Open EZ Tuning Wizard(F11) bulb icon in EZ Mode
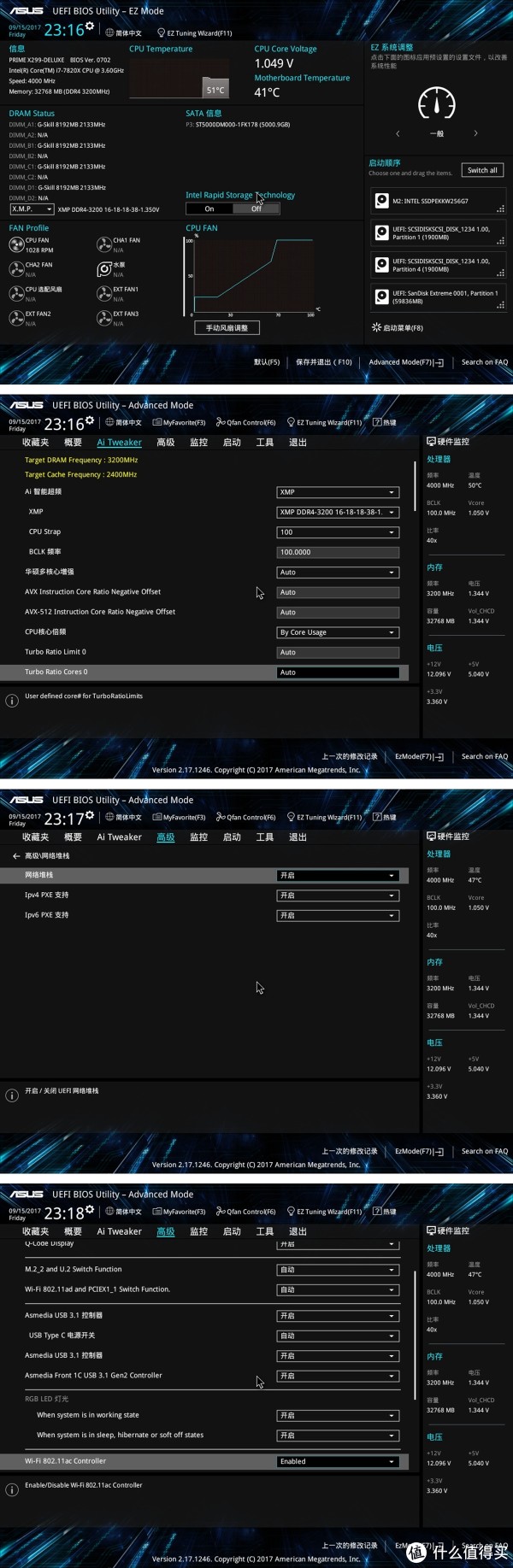Image resolution: width=513 pixels, height=1568 pixels. (161, 33)
